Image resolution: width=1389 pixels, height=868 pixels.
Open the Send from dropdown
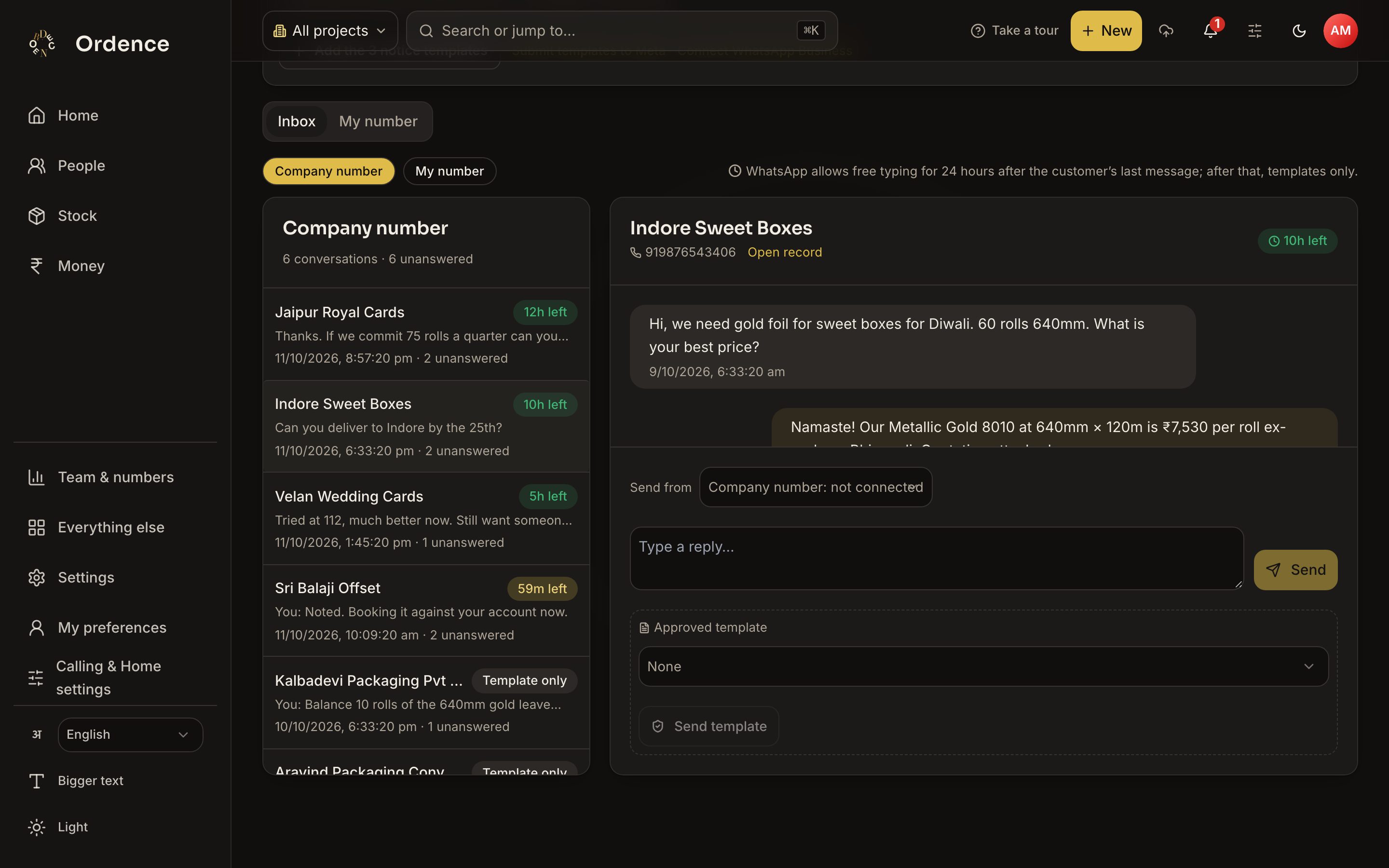tap(816, 487)
